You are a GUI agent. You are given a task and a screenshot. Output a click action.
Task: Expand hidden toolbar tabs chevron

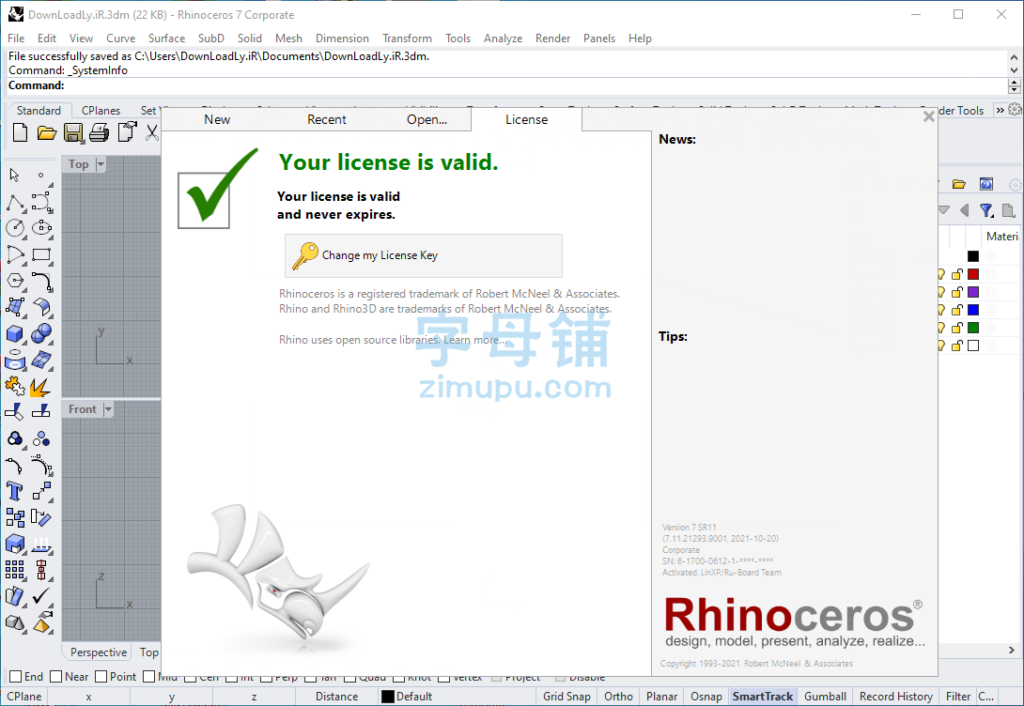click(x=1000, y=110)
